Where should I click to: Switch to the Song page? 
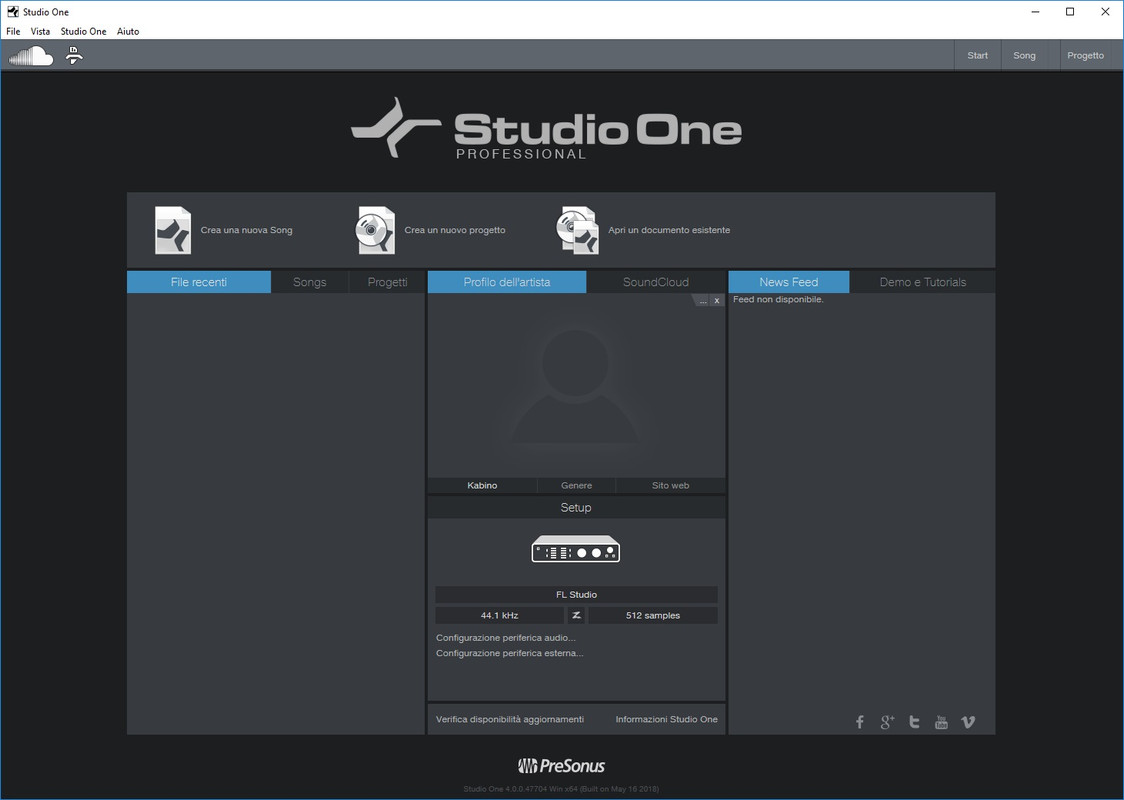[1024, 55]
